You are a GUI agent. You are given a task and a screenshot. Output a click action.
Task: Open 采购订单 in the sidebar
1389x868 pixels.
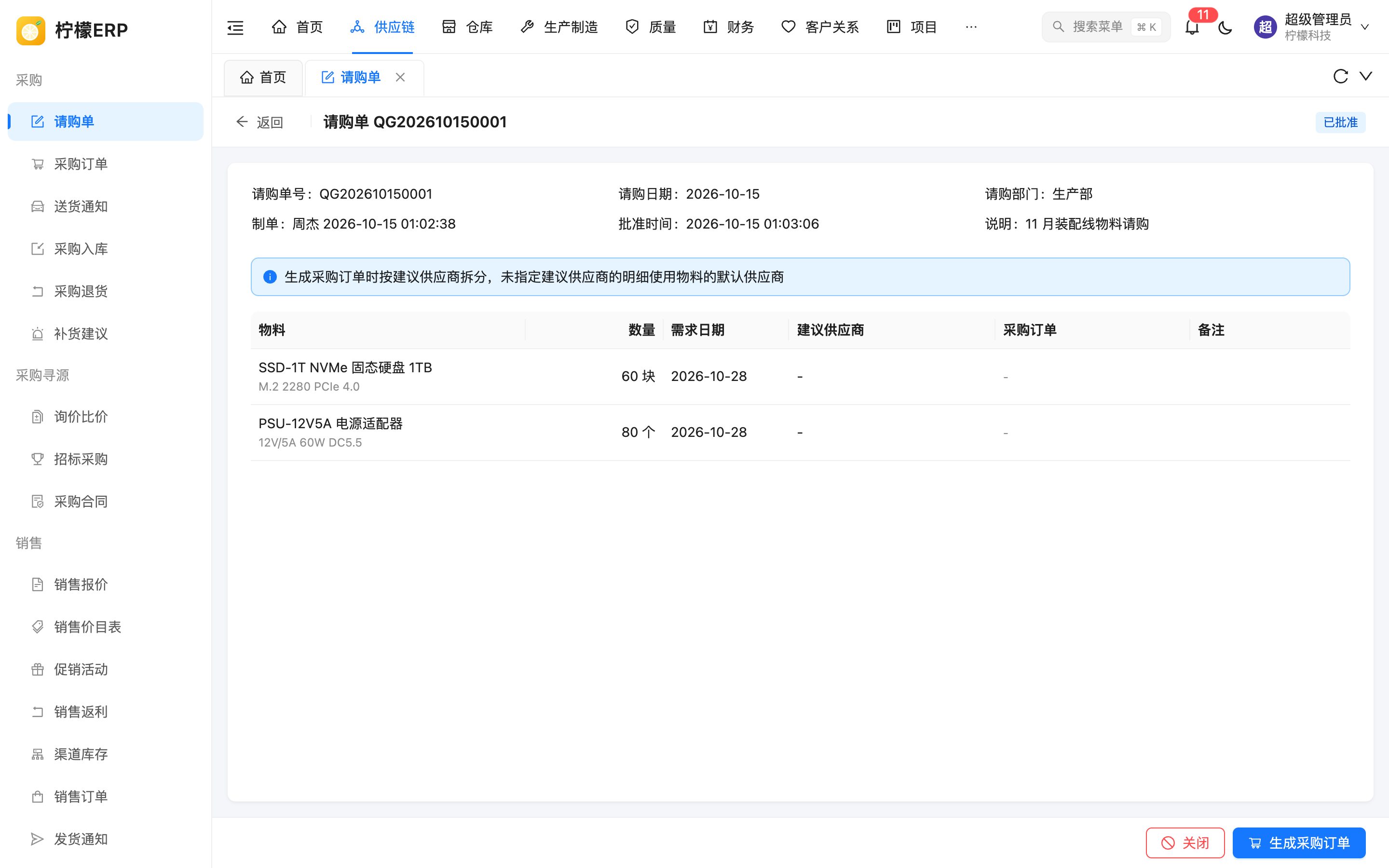[x=106, y=164]
